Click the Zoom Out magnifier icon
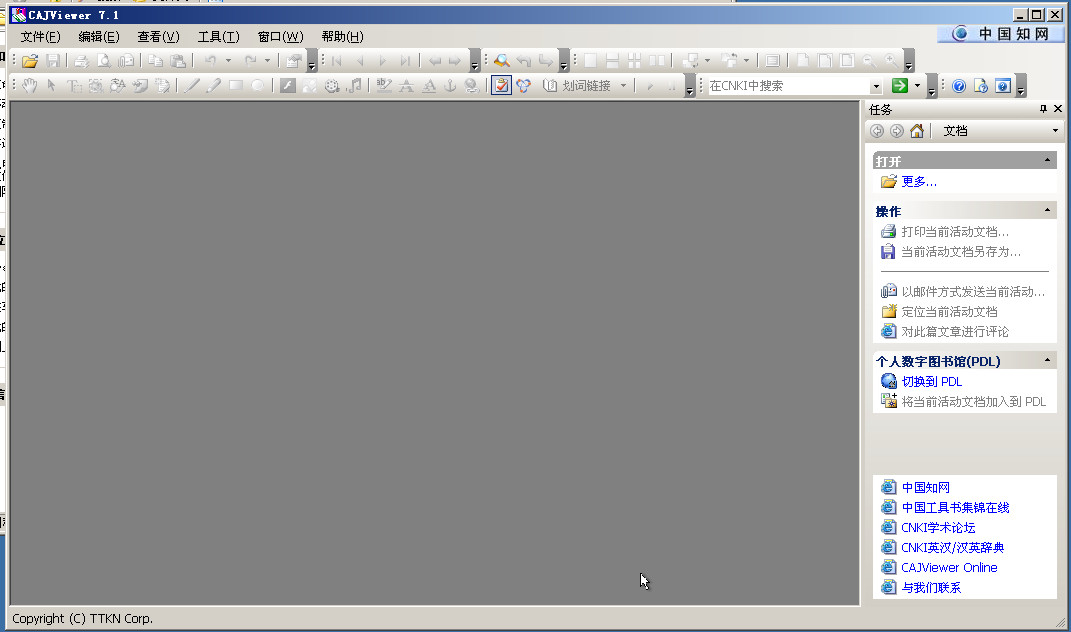This screenshot has height=632, width=1071. point(868,61)
